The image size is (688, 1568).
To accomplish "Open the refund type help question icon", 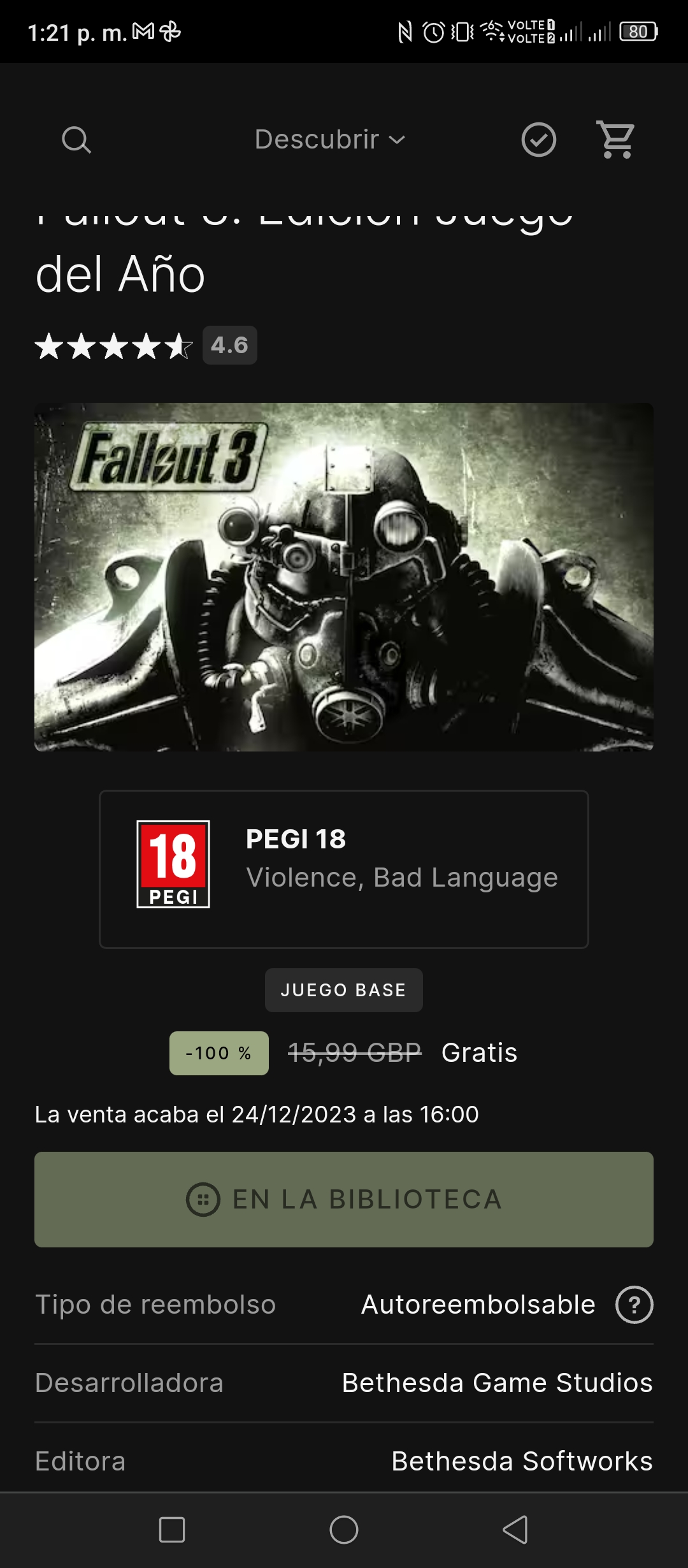I will click(634, 1305).
